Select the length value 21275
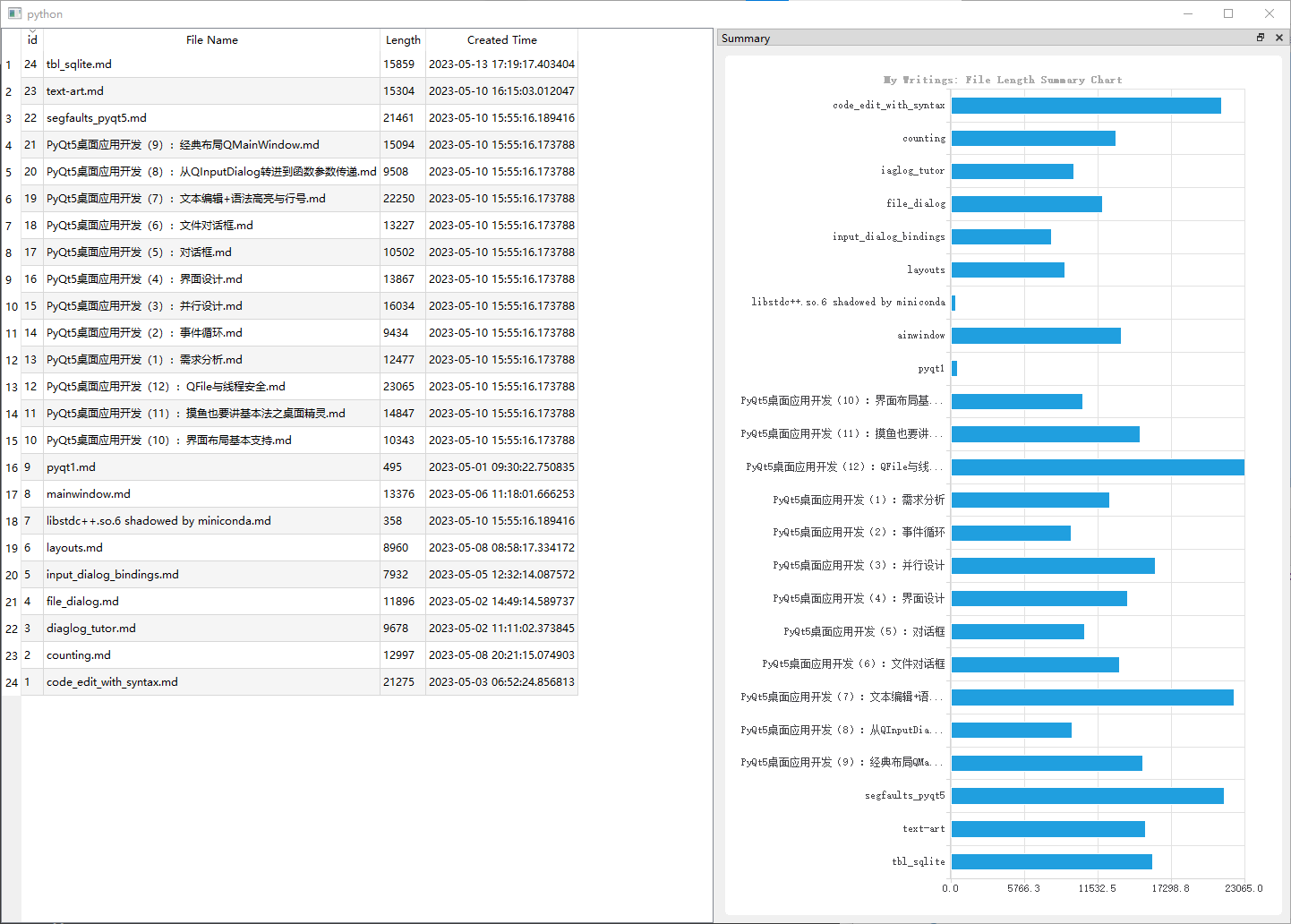 (403, 682)
